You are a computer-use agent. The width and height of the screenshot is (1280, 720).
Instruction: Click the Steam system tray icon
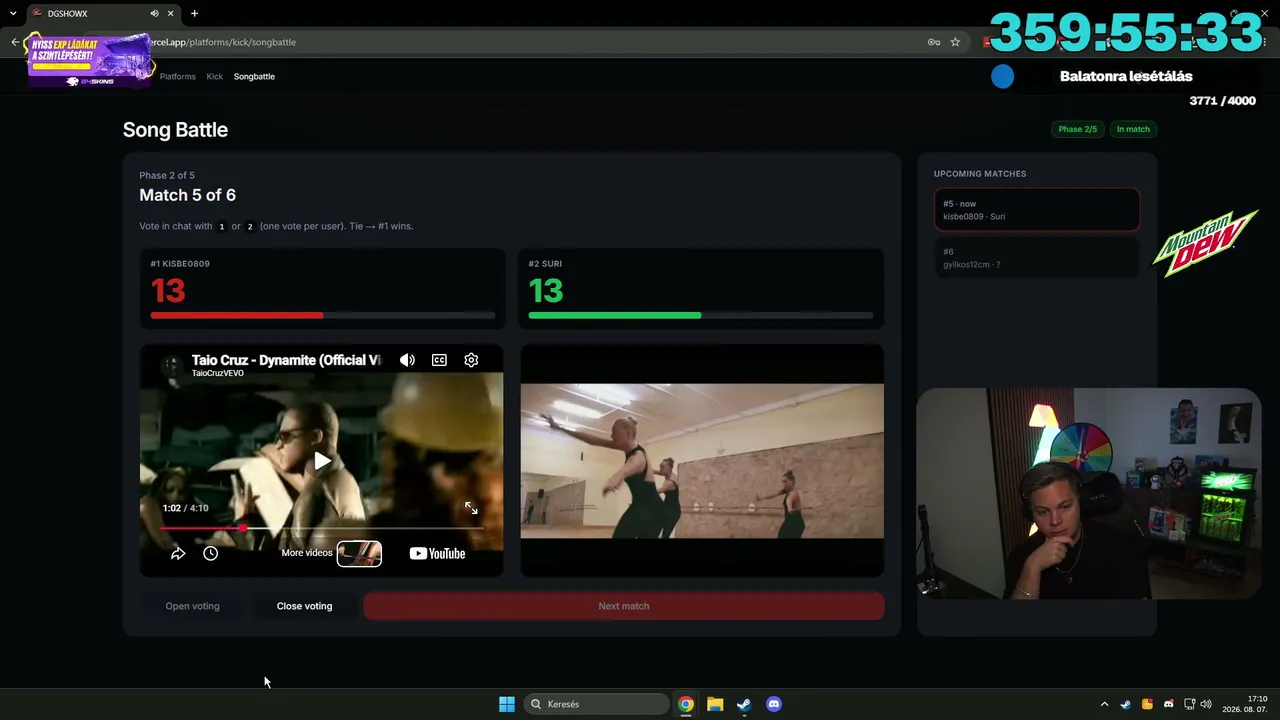pos(1126,704)
